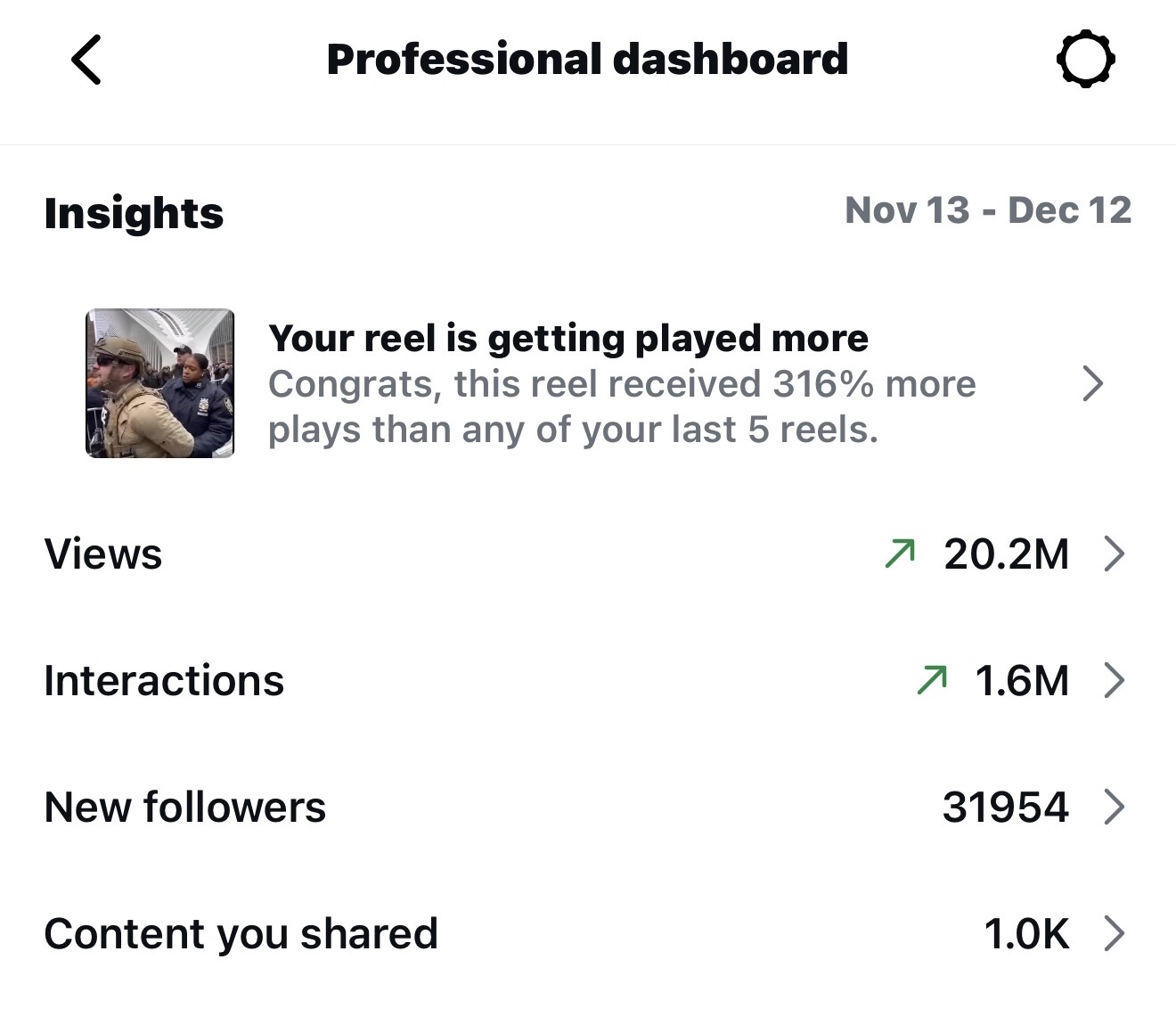The width and height of the screenshot is (1176, 1017).
Task: Select the New followers label
Action: pos(185,807)
